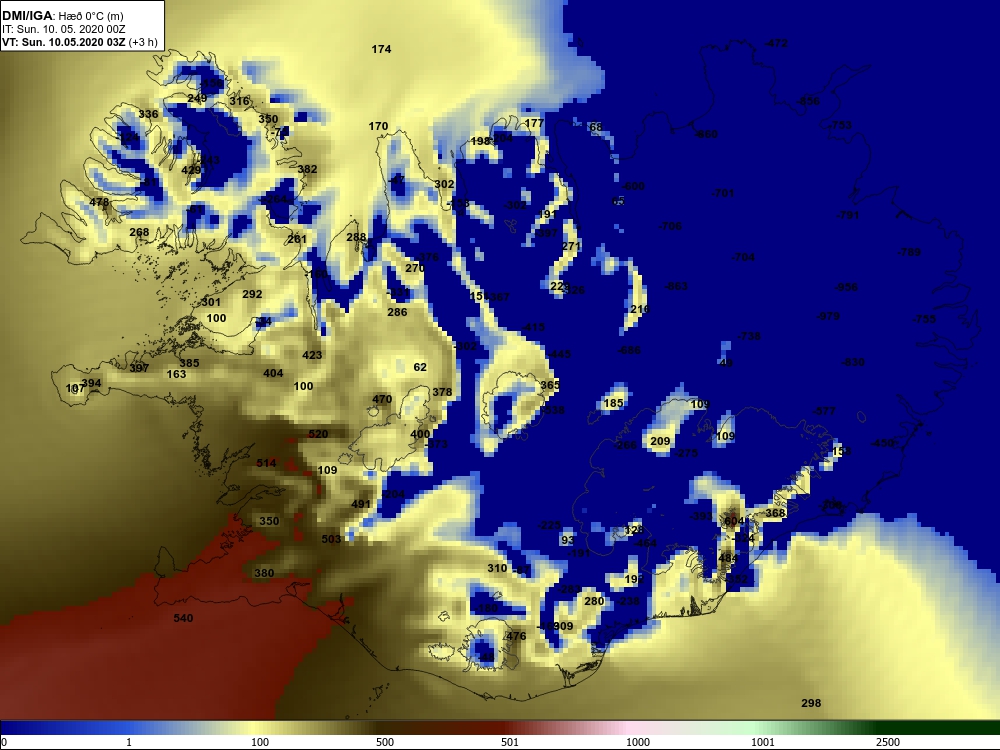Click the map value 365

pyautogui.click(x=550, y=385)
